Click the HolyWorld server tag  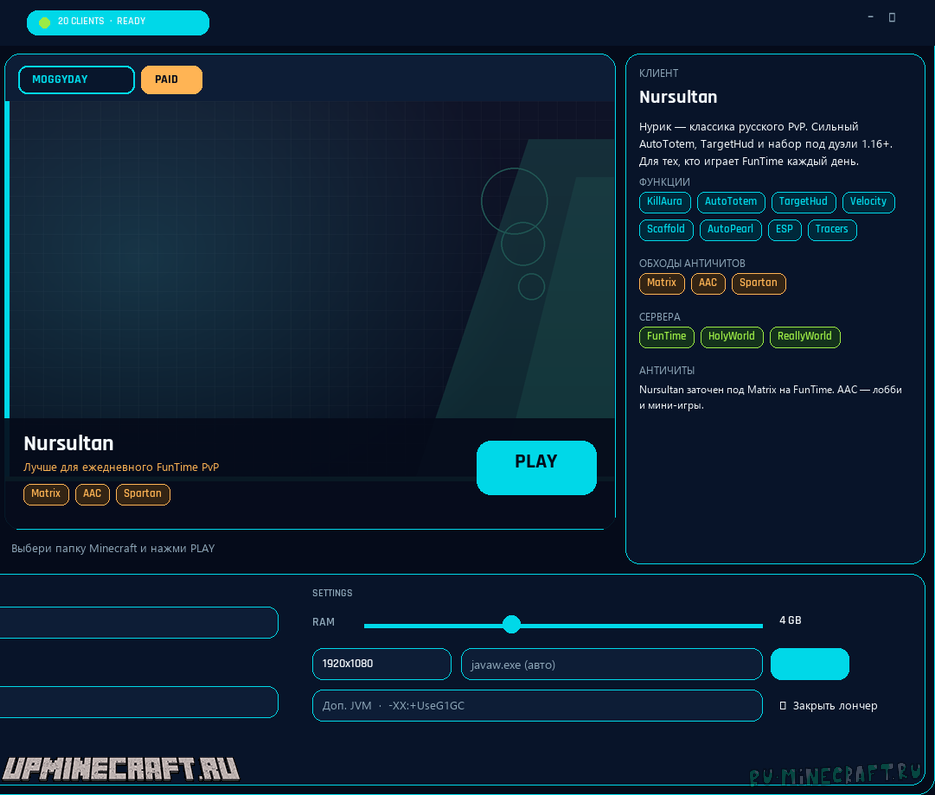tap(732, 337)
